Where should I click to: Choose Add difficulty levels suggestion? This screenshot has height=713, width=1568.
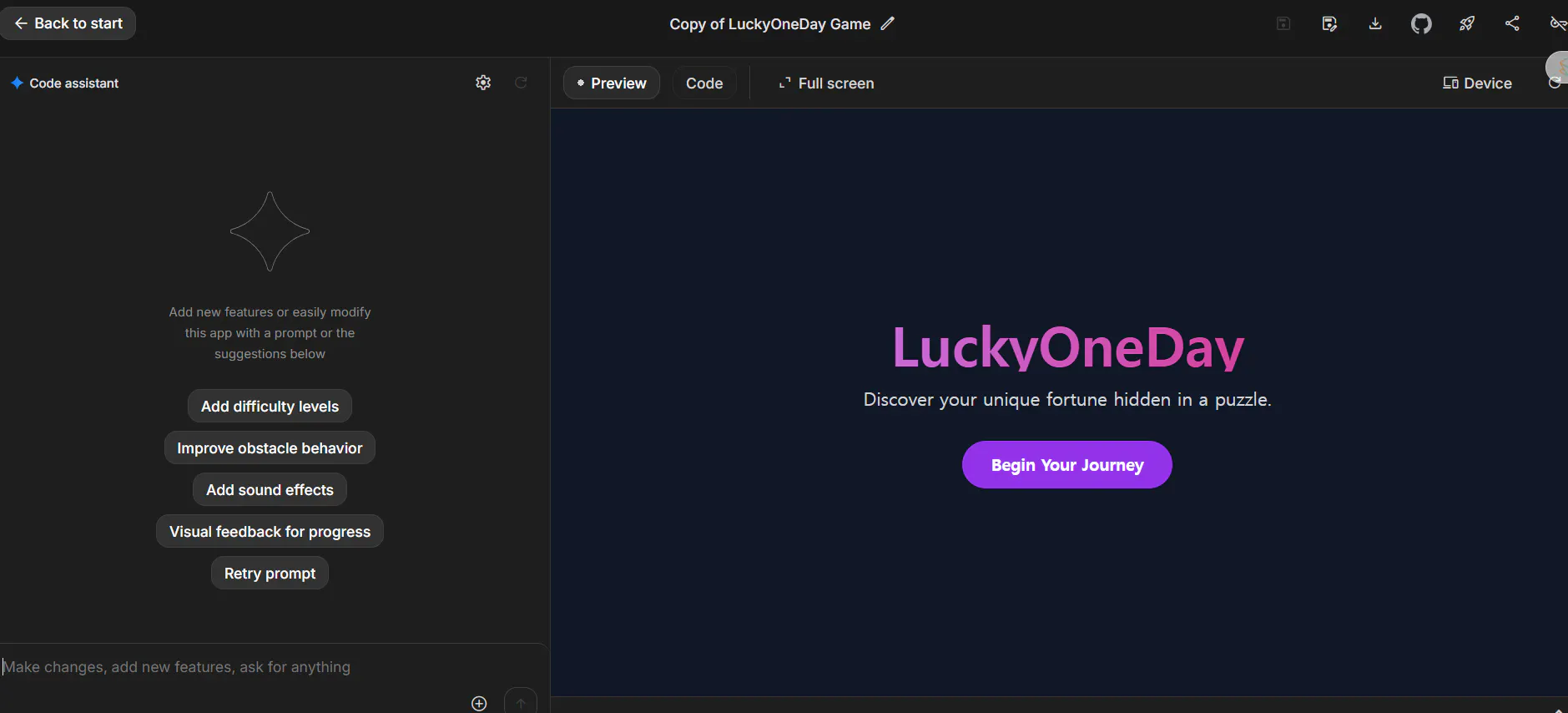(x=270, y=406)
